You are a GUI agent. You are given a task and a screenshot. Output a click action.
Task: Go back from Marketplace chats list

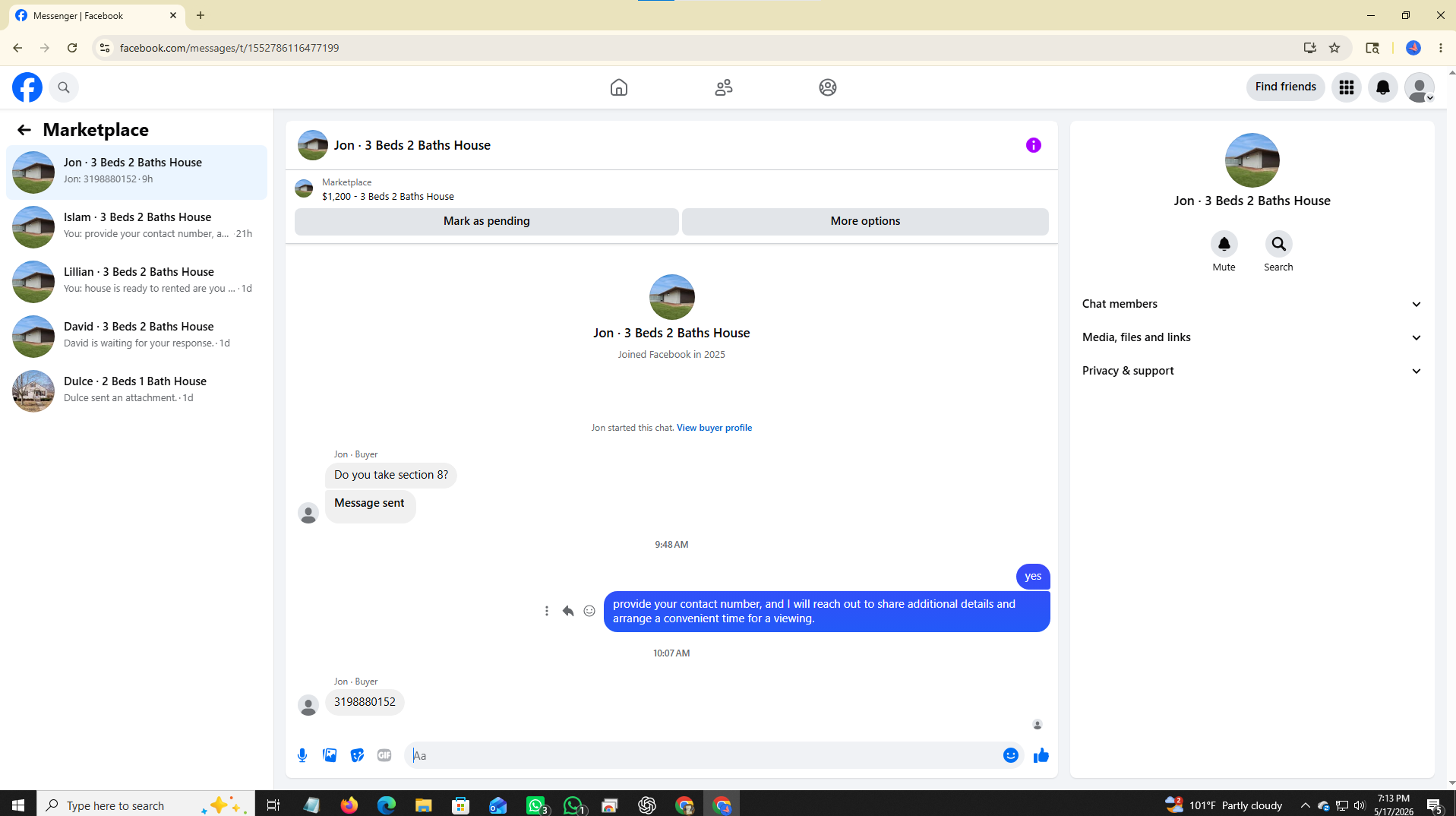point(24,130)
